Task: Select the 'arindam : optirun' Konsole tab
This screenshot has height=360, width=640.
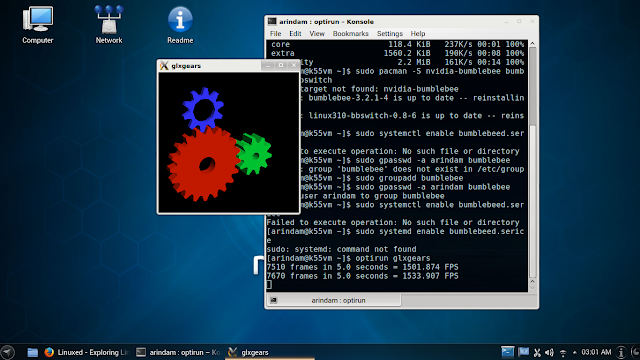Action: tap(334, 300)
